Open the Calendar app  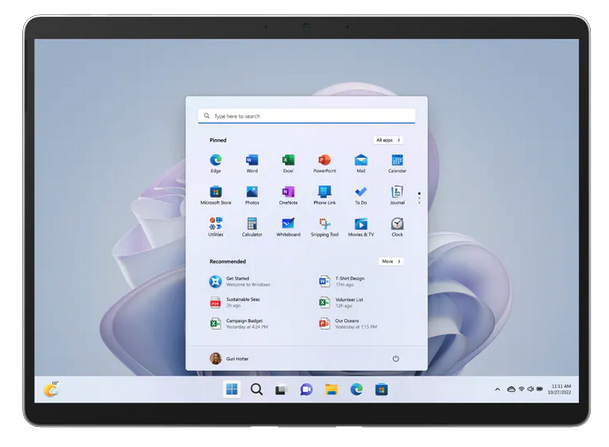pos(397,163)
